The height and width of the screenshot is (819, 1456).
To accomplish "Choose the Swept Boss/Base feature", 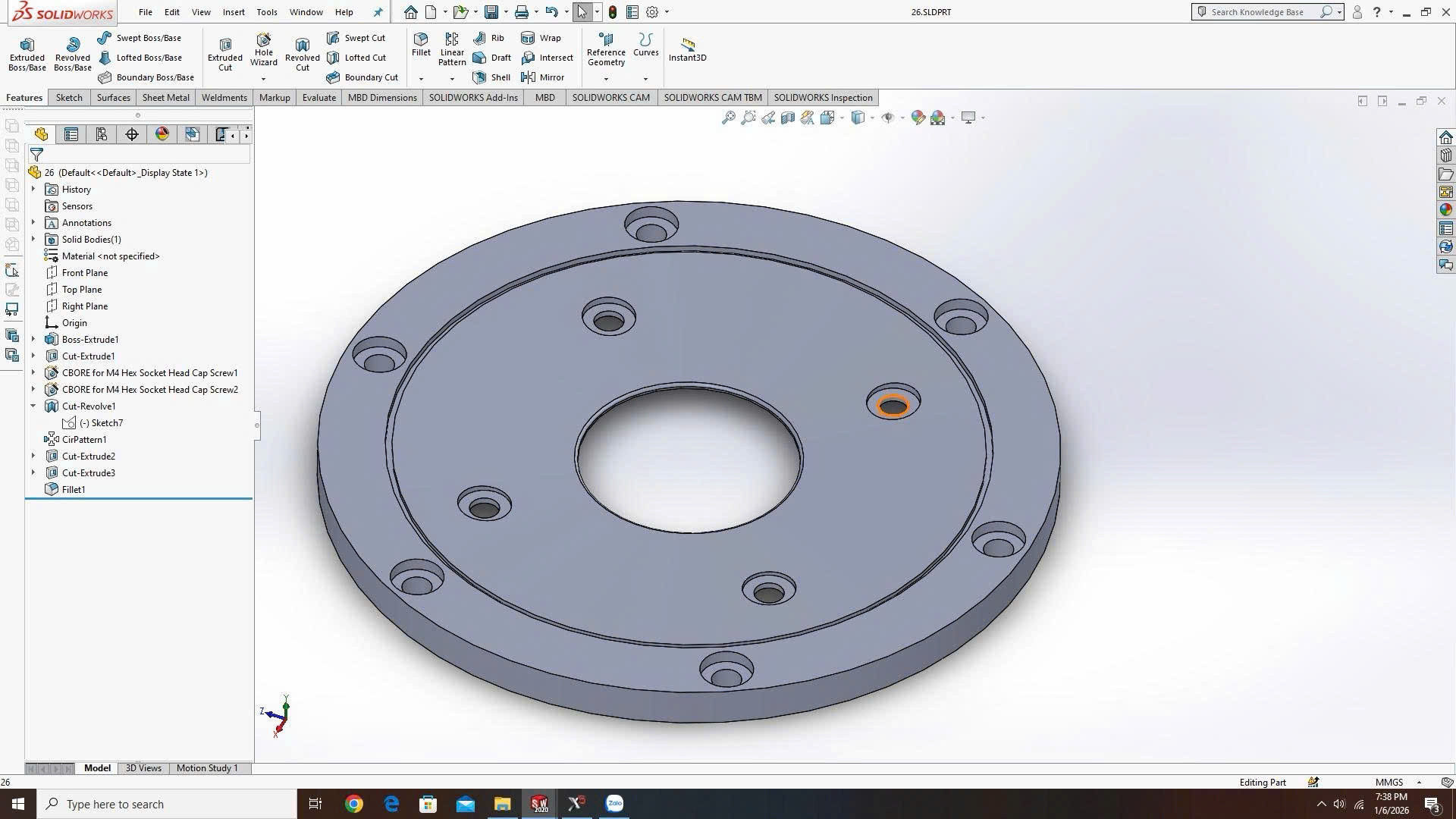I will point(140,38).
